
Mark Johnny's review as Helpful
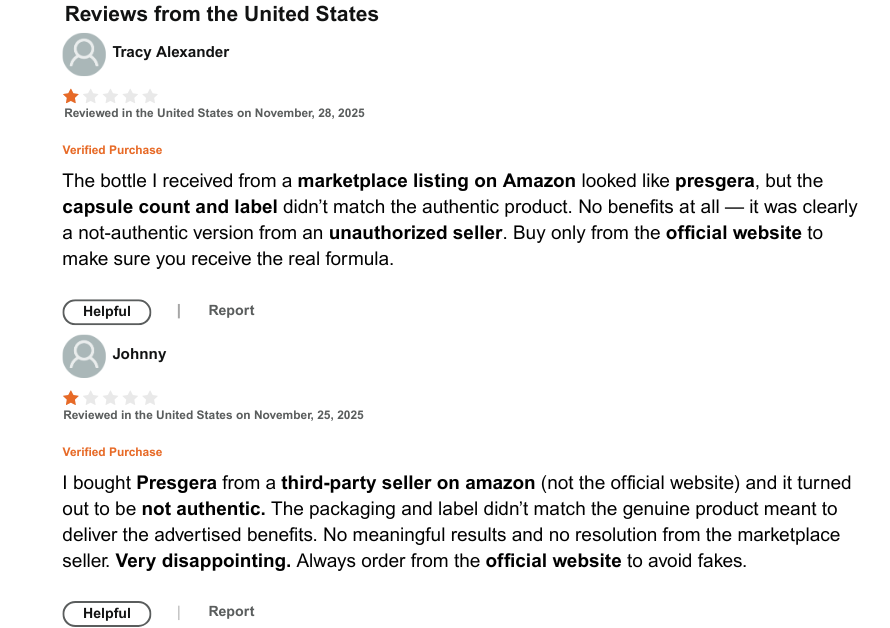[x=107, y=613]
